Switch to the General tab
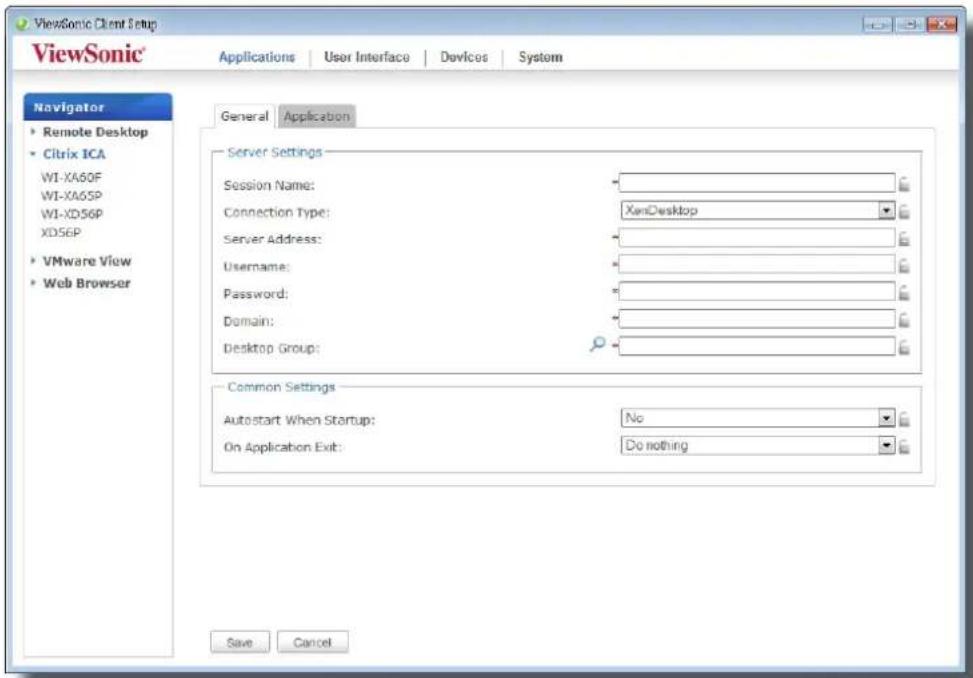Image resolution: width=973 pixels, height=678 pixels. pos(244,116)
